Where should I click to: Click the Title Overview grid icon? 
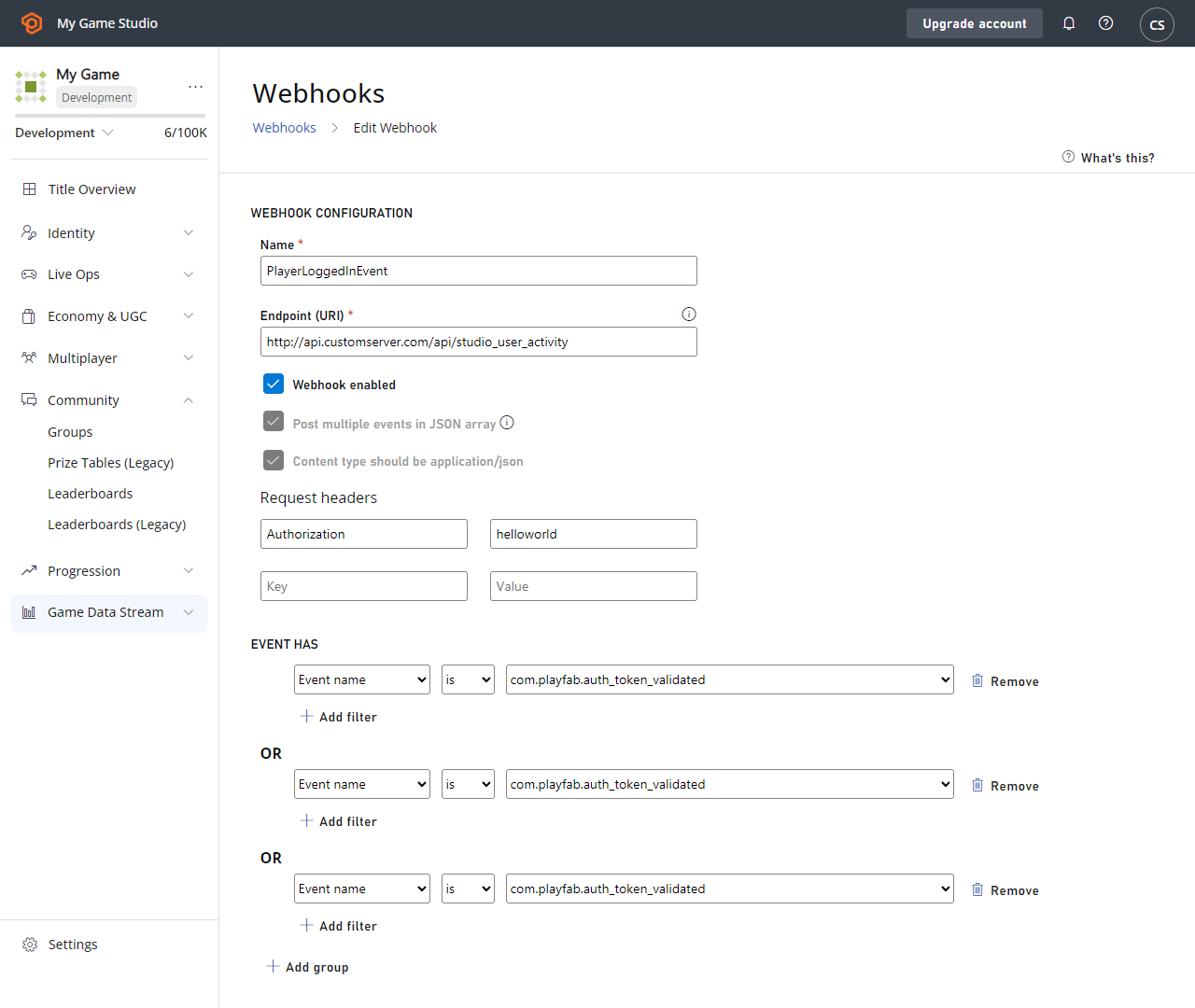tap(30, 189)
